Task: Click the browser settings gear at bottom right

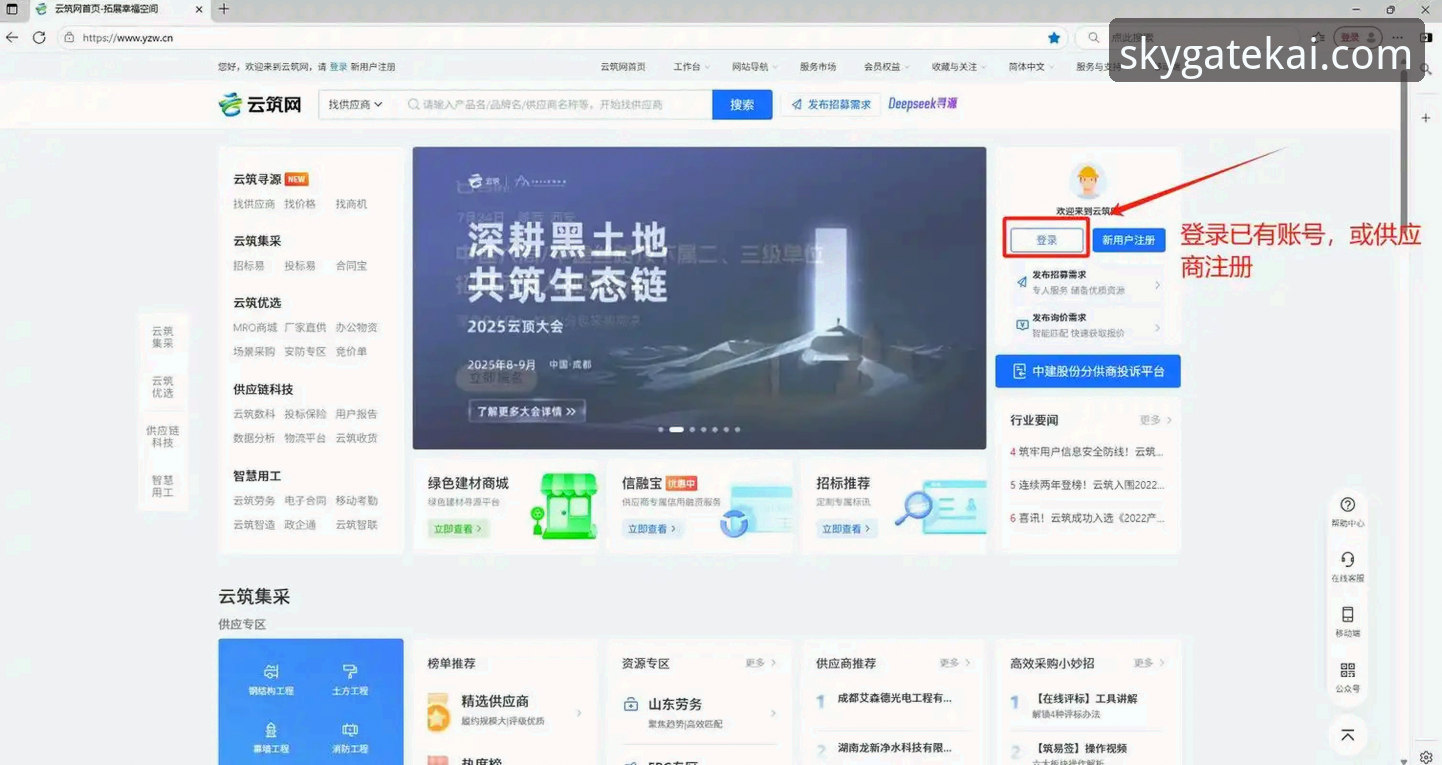Action: [1426, 757]
